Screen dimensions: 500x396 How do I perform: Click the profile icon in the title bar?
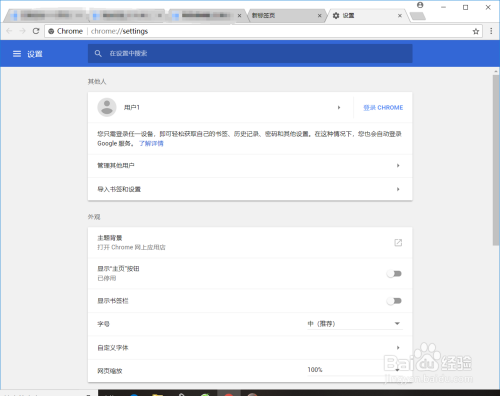tap(420, 5)
